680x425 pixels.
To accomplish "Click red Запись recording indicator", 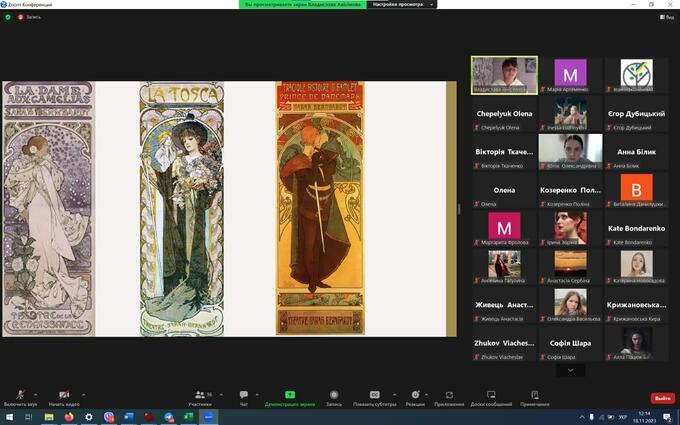I will point(29,17).
